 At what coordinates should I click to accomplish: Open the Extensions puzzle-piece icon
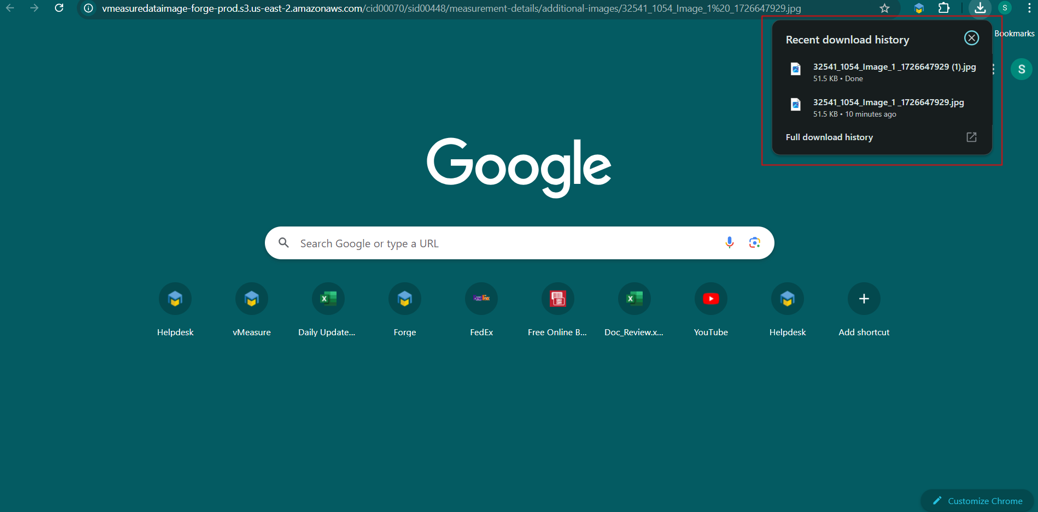[x=944, y=8]
